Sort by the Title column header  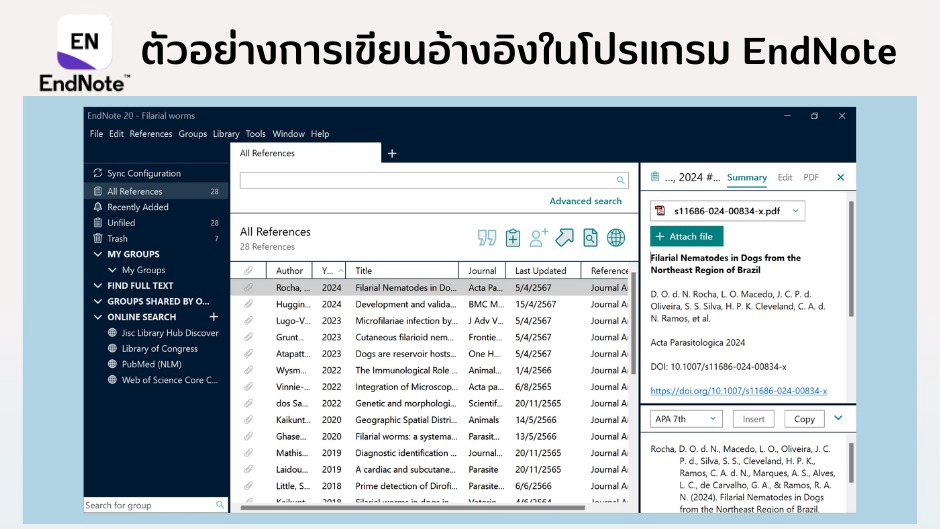click(402, 270)
